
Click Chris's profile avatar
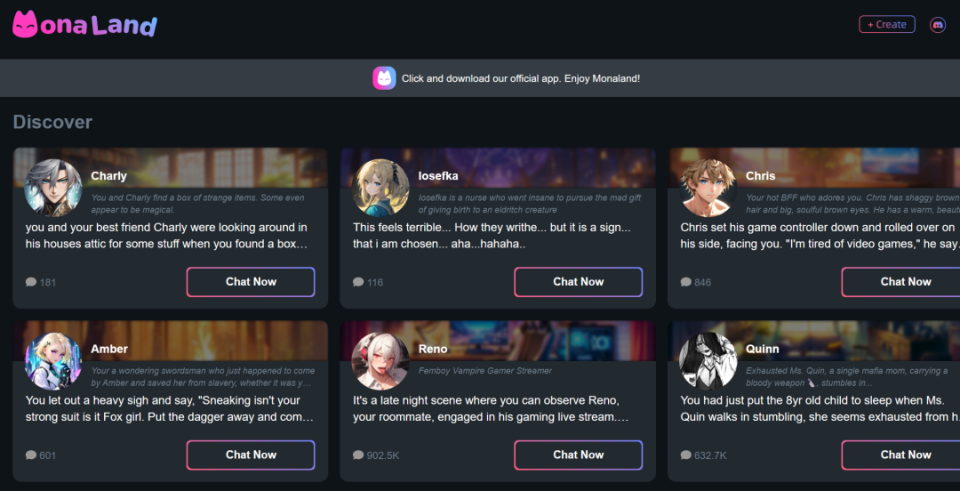coord(708,187)
